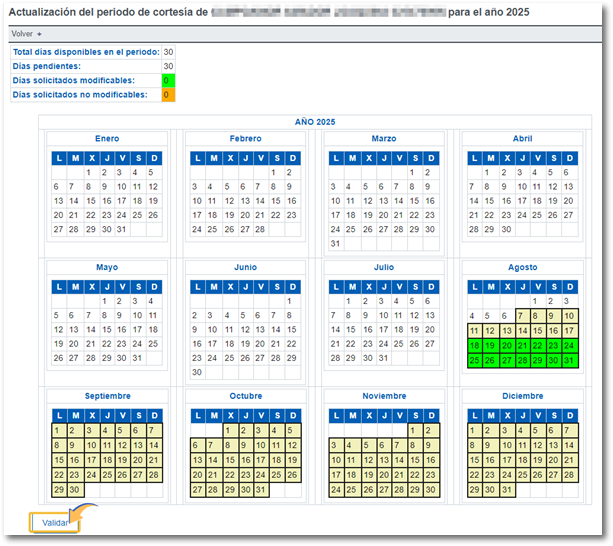Select day 7 in Agosto calendar
The height and width of the screenshot is (546, 613).
click(x=522, y=316)
